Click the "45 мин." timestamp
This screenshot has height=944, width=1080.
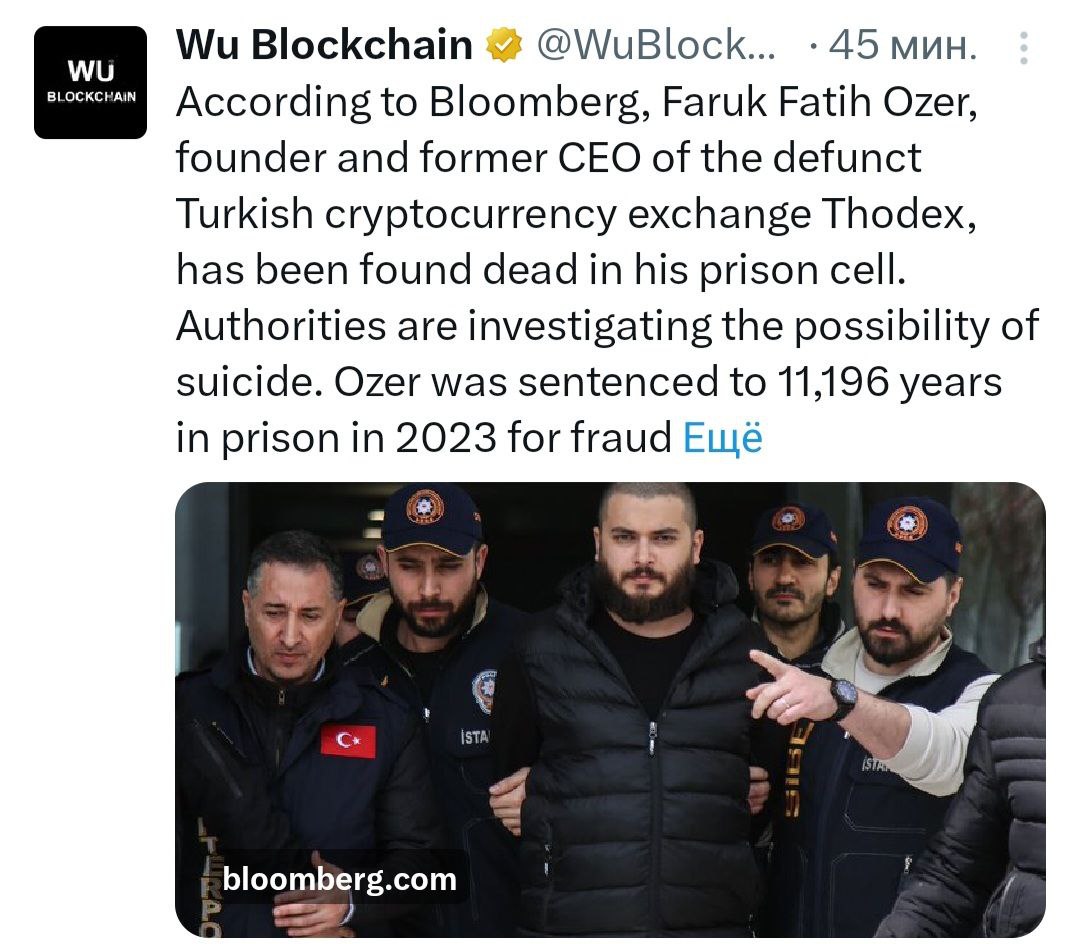(x=904, y=45)
